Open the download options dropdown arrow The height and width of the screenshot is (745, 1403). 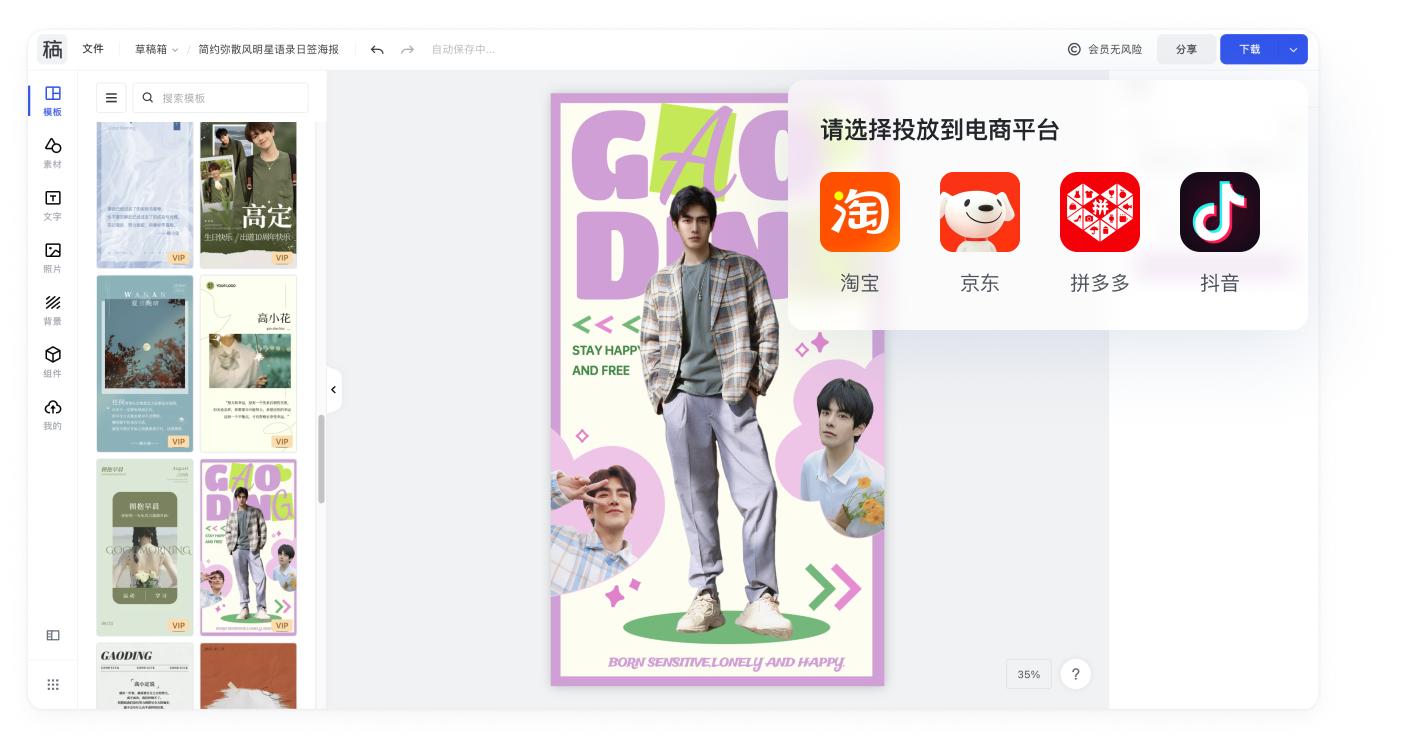[x=1293, y=49]
